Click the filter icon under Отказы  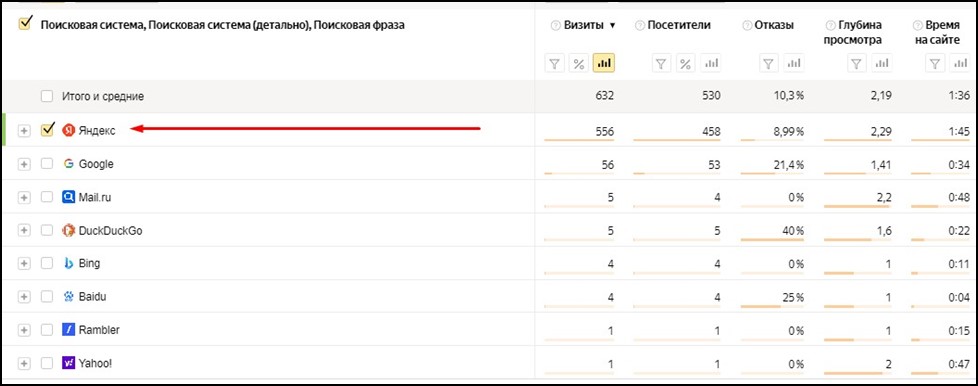[x=770, y=63]
